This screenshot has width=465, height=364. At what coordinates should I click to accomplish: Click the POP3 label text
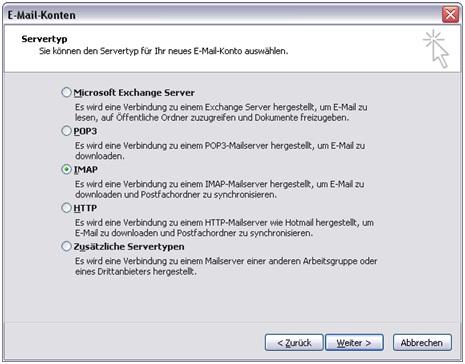tap(85, 131)
